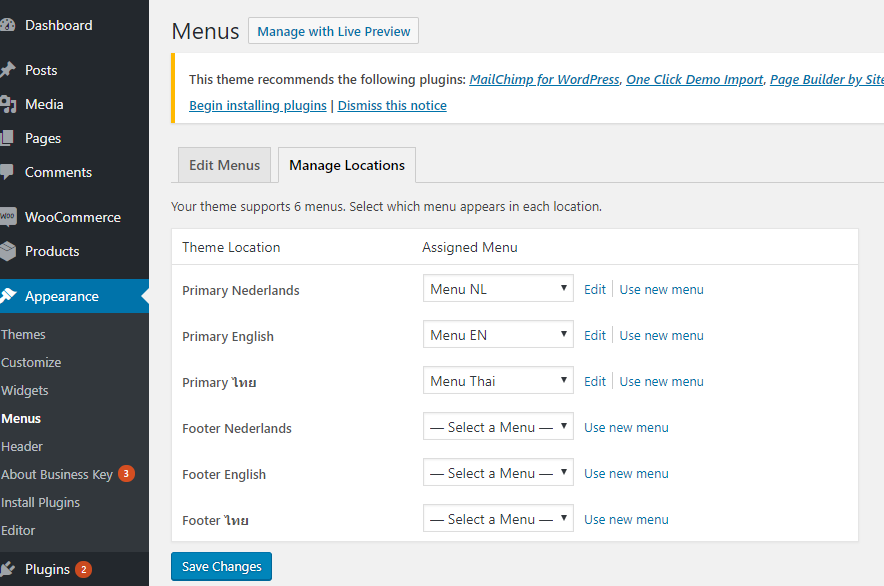Screen dimensions: 884x586
Task: Select the Manage Locations tab
Action: coord(347,165)
